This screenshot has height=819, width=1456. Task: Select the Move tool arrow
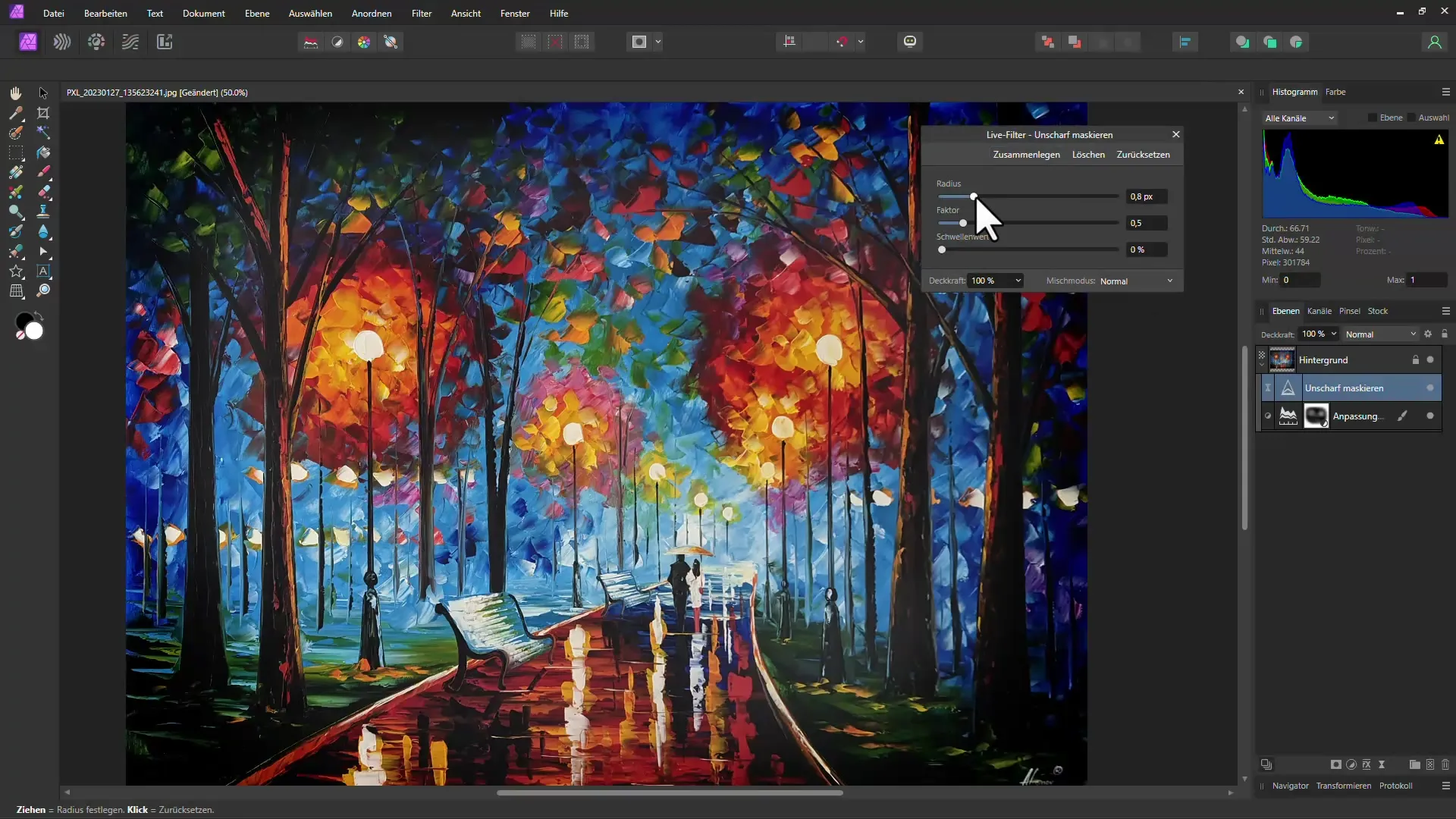pos(43,93)
